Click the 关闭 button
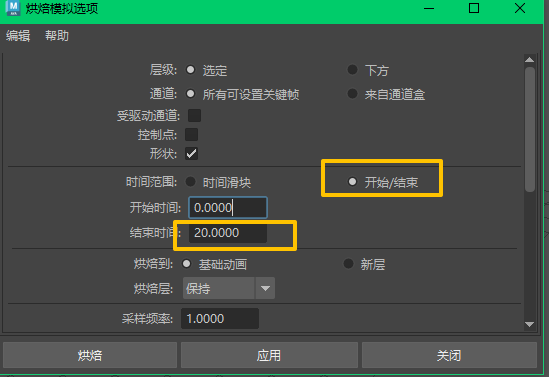This screenshot has width=549, height=377. [449, 355]
